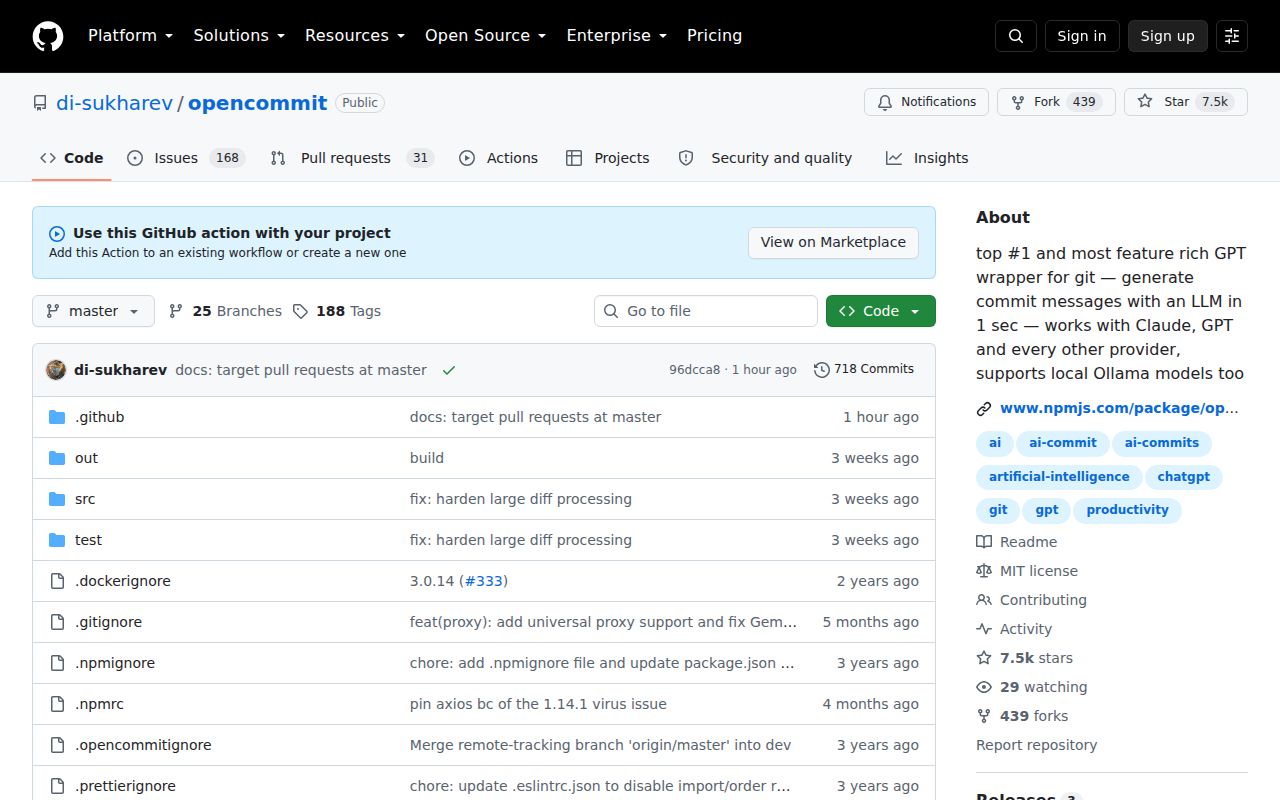Click the star icon beside 7.5k stars
The height and width of the screenshot is (800, 1280).
pyautogui.click(x=984, y=658)
